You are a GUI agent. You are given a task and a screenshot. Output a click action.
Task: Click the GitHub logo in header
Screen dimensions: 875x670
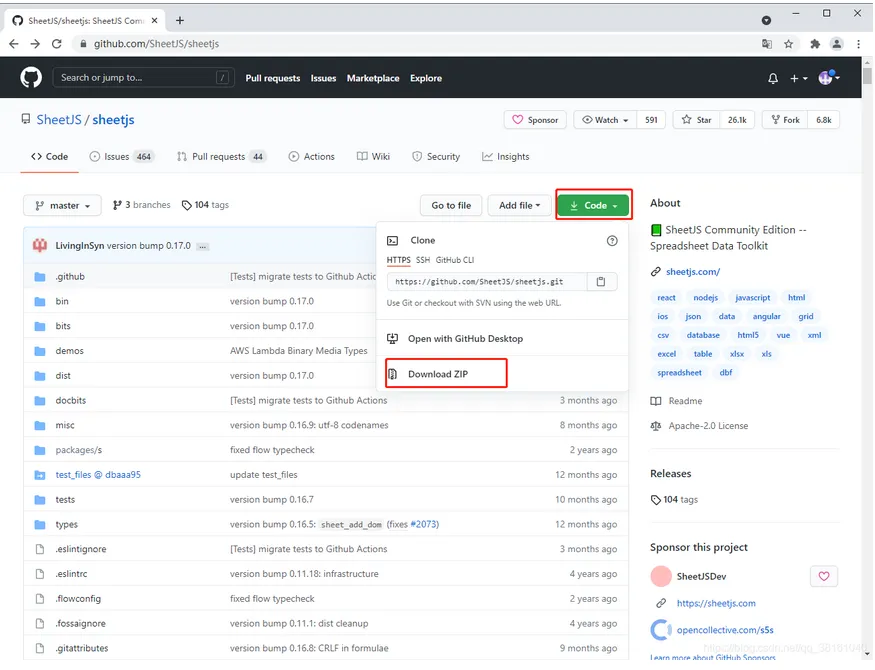click(x=31, y=78)
